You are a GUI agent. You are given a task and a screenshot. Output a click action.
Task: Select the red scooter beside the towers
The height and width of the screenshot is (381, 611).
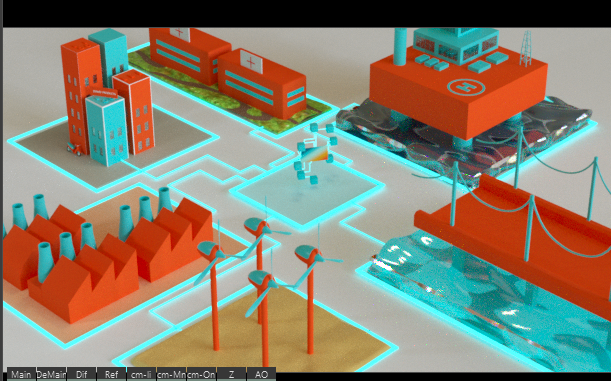click(74, 148)
